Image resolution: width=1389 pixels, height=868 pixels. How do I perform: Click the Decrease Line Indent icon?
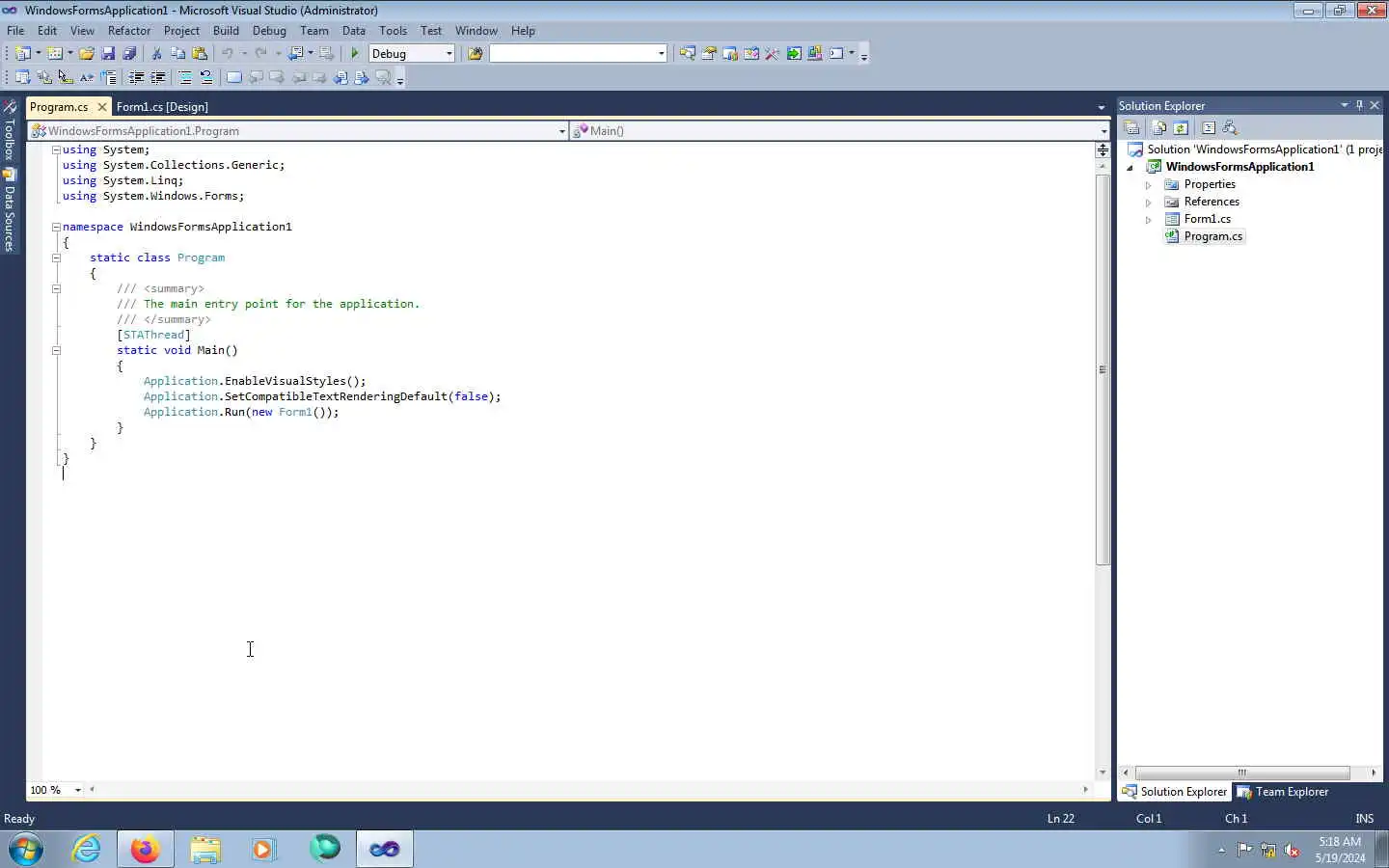click(x=136, y=77)
